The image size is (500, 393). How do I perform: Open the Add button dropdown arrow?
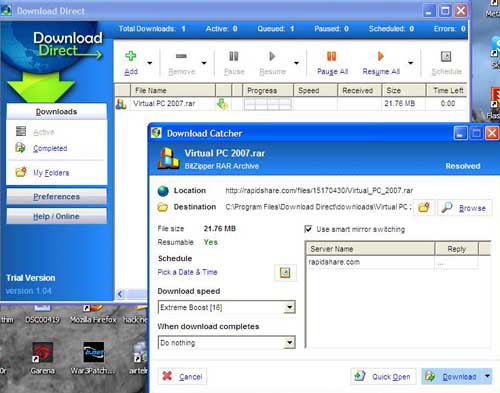pos(150,63)
